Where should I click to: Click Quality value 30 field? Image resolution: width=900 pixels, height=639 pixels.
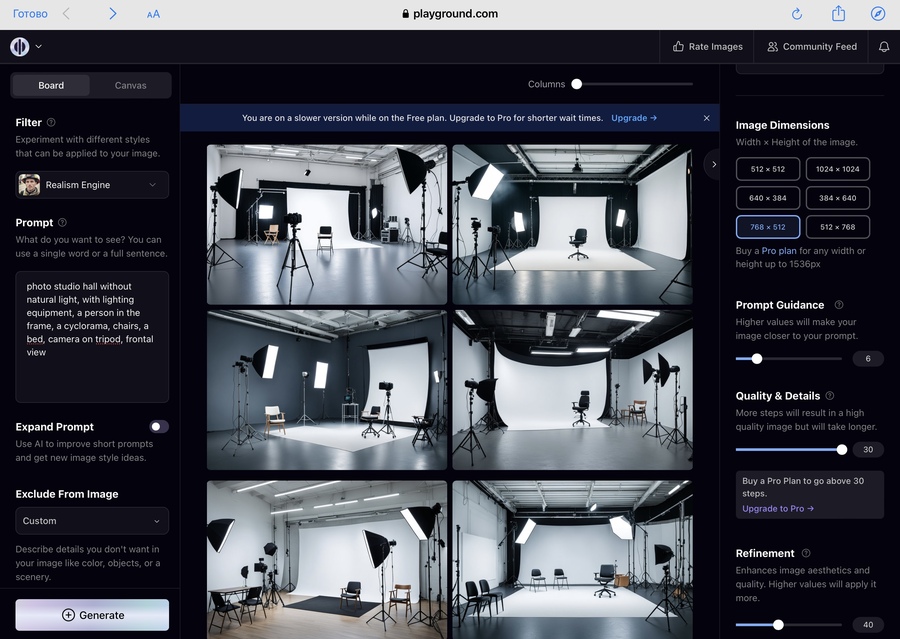pyautogui.click(x=868, y=450)
